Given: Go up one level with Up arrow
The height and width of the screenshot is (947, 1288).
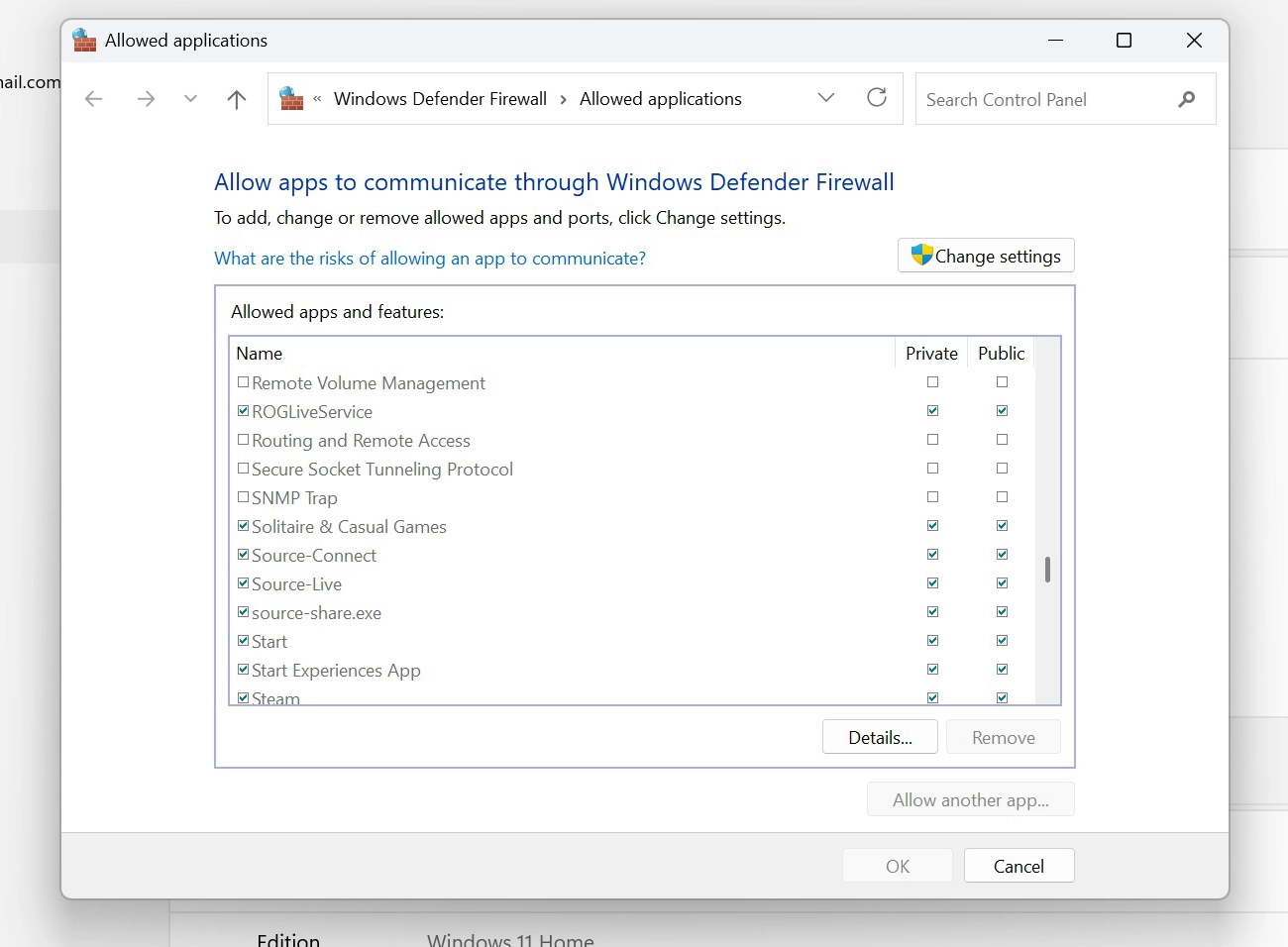Looking at the screenshot, I should click(236, 99).
